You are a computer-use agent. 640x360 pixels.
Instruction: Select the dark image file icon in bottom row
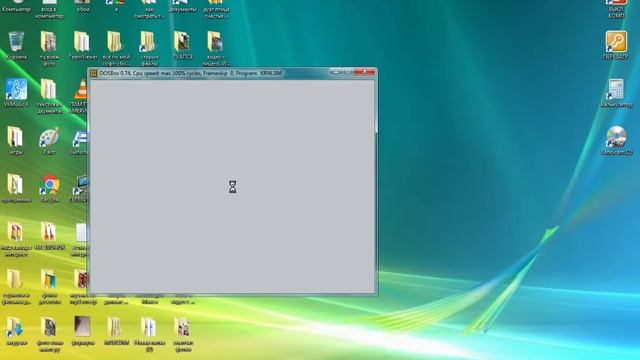tap(82, 327)
